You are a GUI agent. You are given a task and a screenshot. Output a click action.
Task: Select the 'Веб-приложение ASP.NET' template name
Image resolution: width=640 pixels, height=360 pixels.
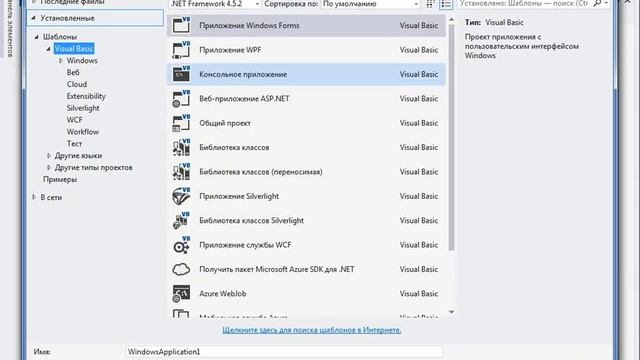tap(244, 99)
